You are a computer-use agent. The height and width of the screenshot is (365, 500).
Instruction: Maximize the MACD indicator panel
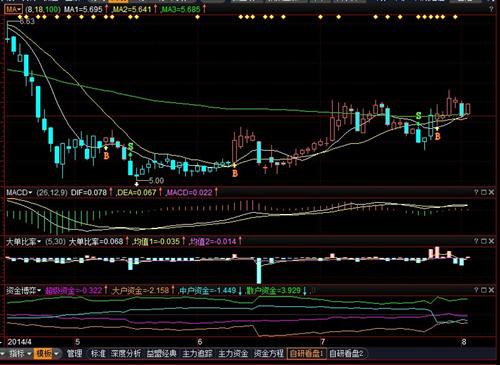click(x=484, y=192)
